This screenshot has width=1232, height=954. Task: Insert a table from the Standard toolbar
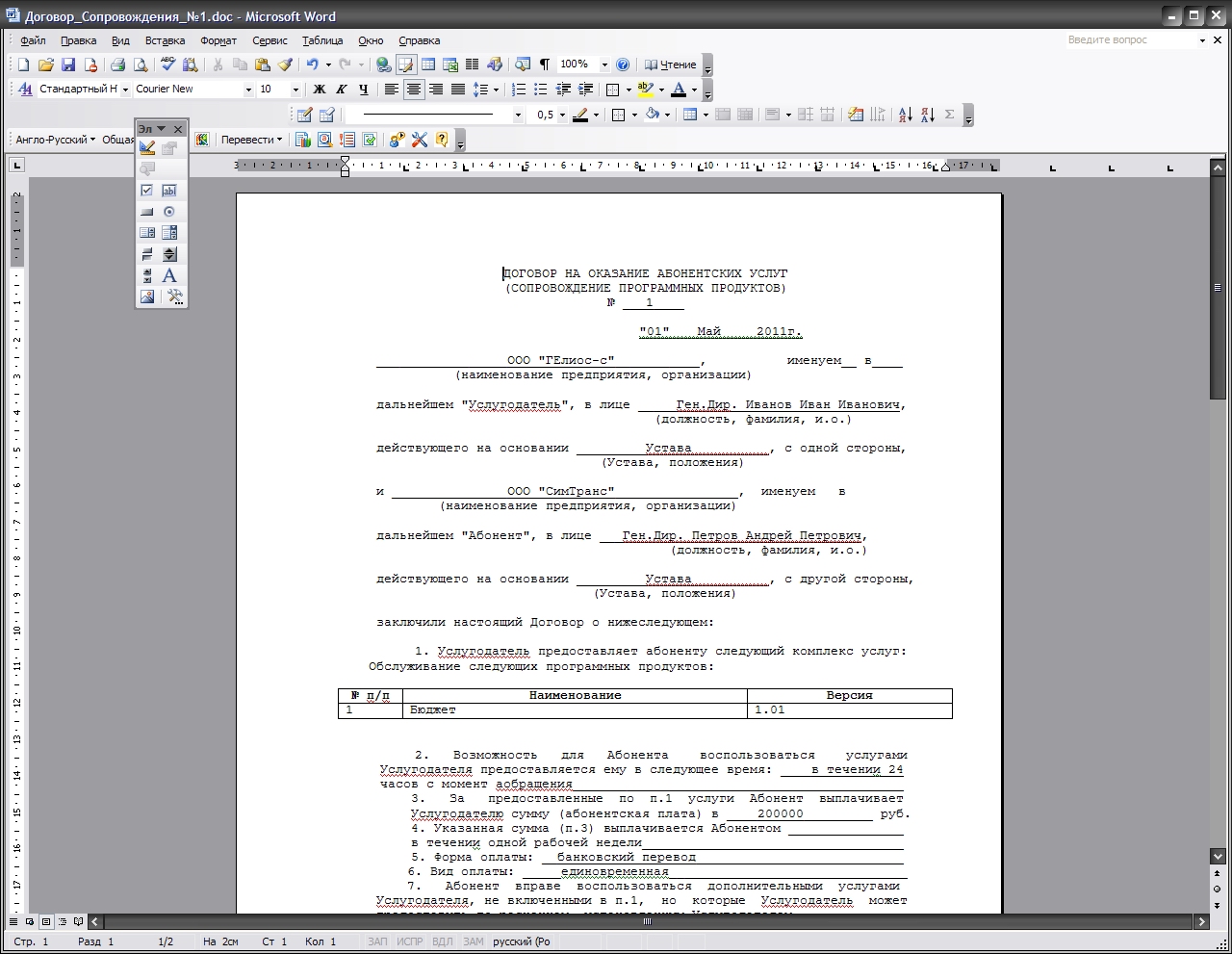point(428,64)
